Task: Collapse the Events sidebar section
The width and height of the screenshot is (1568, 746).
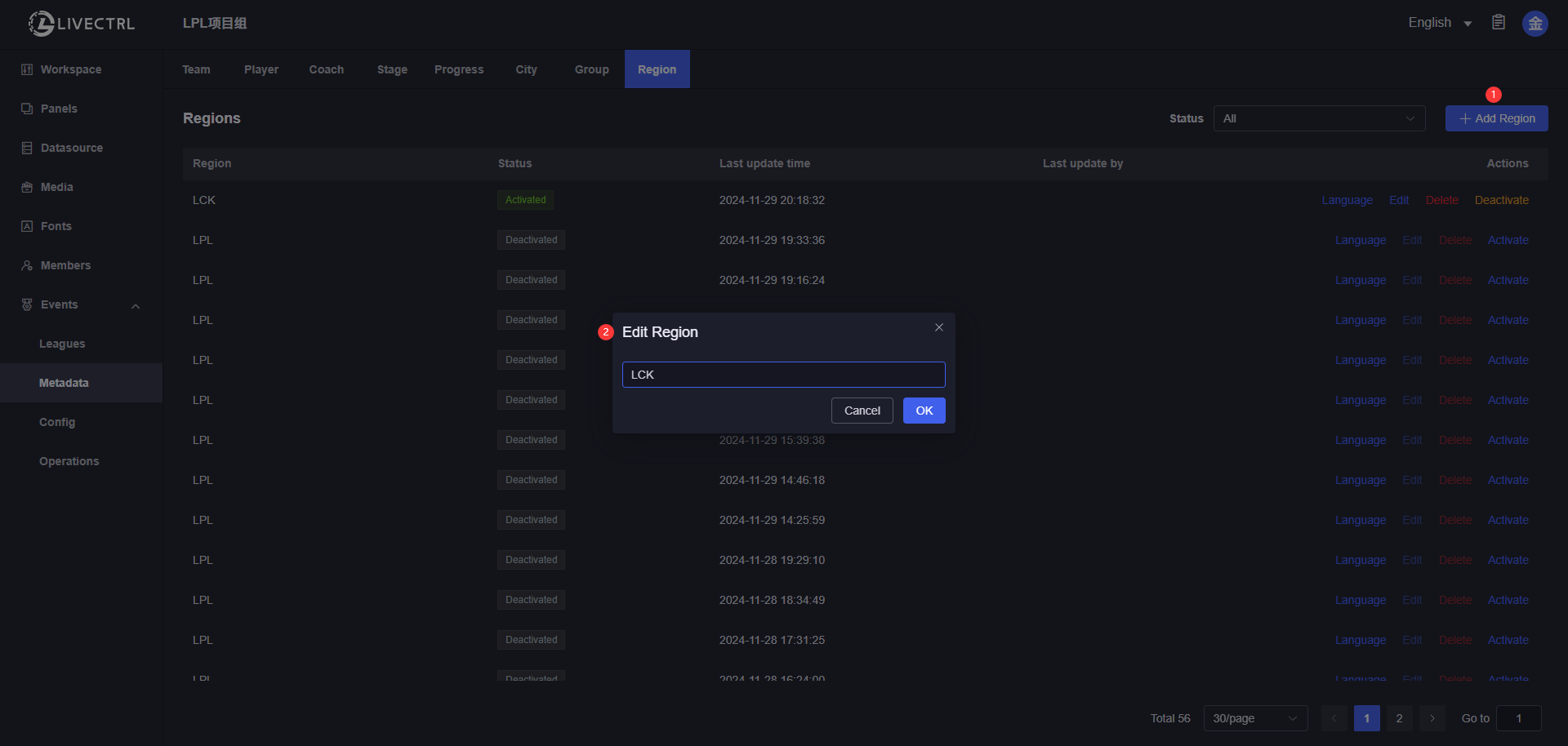Action: tap(136, 305)
